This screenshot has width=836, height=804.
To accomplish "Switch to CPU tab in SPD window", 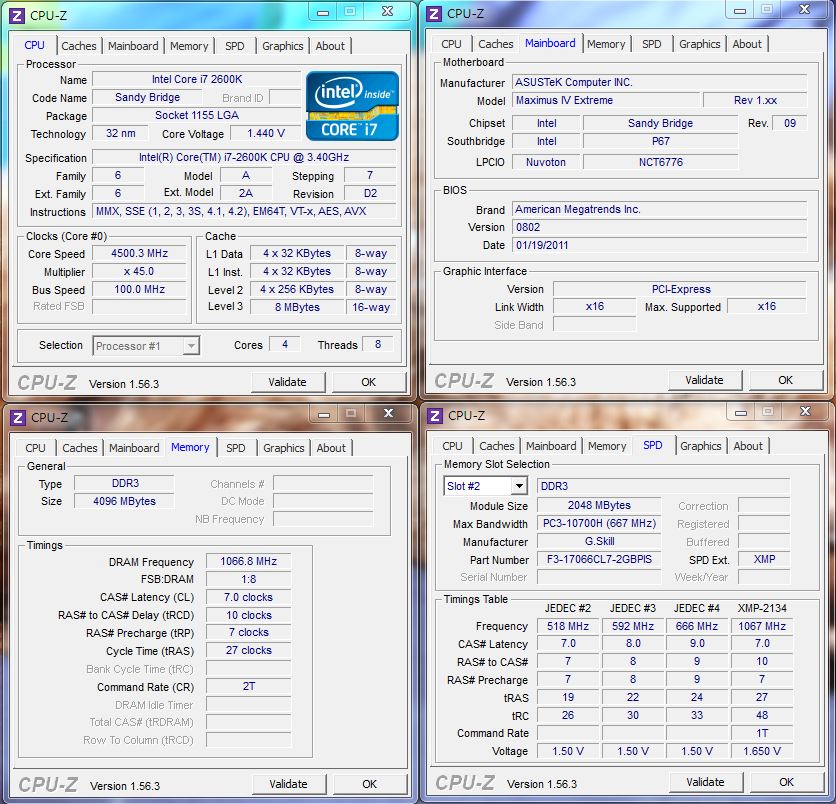I will (x=453, y=446).
